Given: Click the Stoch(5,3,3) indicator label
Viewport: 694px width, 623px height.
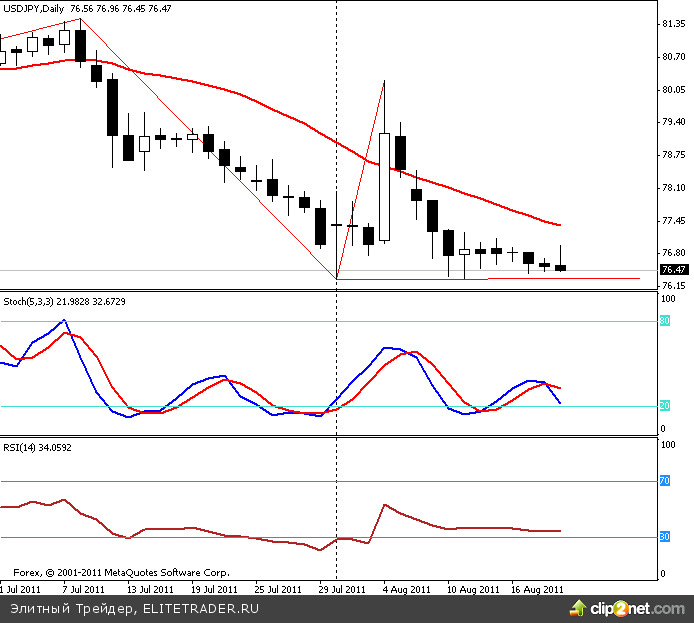Looking at the screenshot, I should (x=32, y=301).
